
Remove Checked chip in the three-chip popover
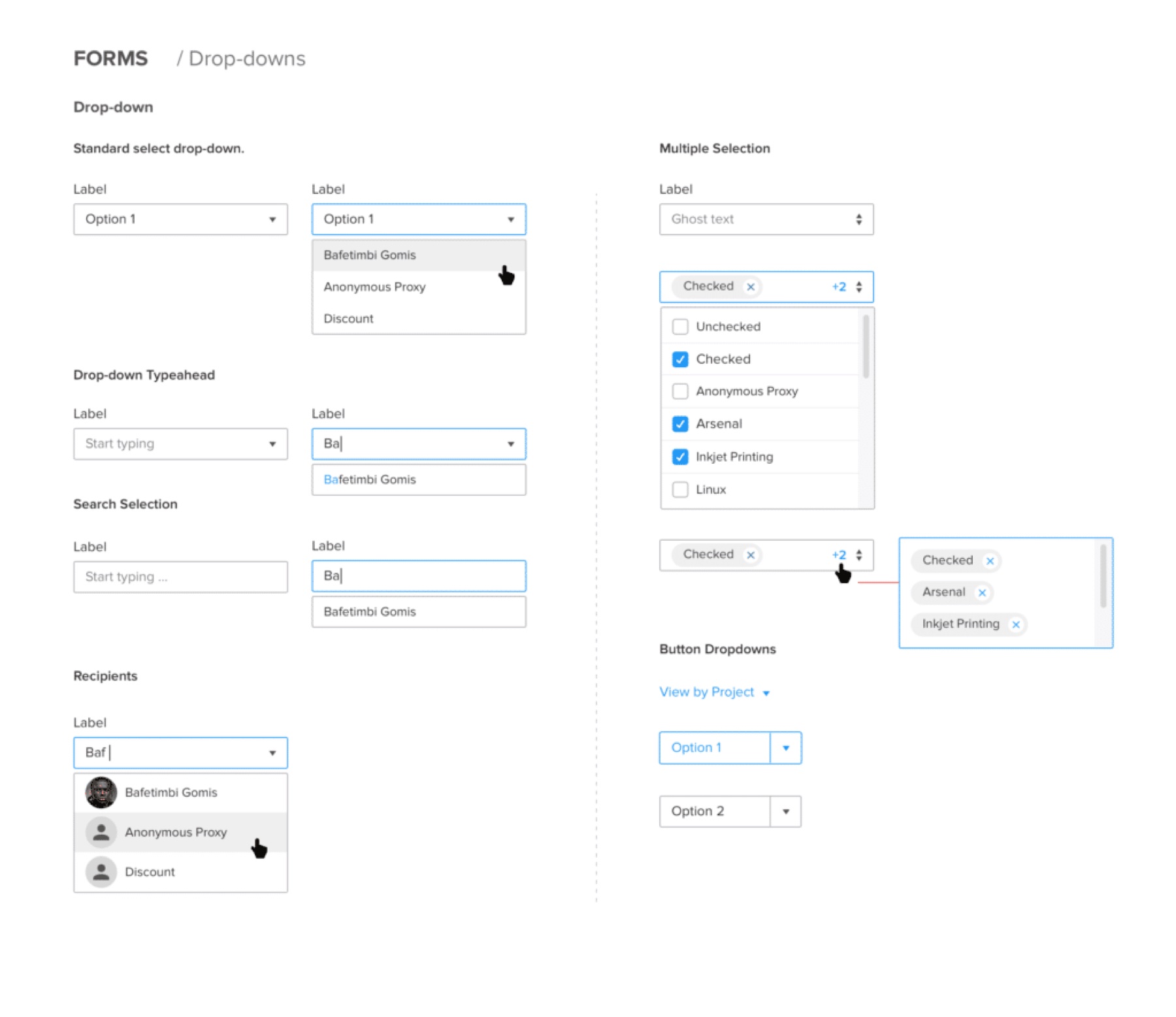tap(990, 560)
